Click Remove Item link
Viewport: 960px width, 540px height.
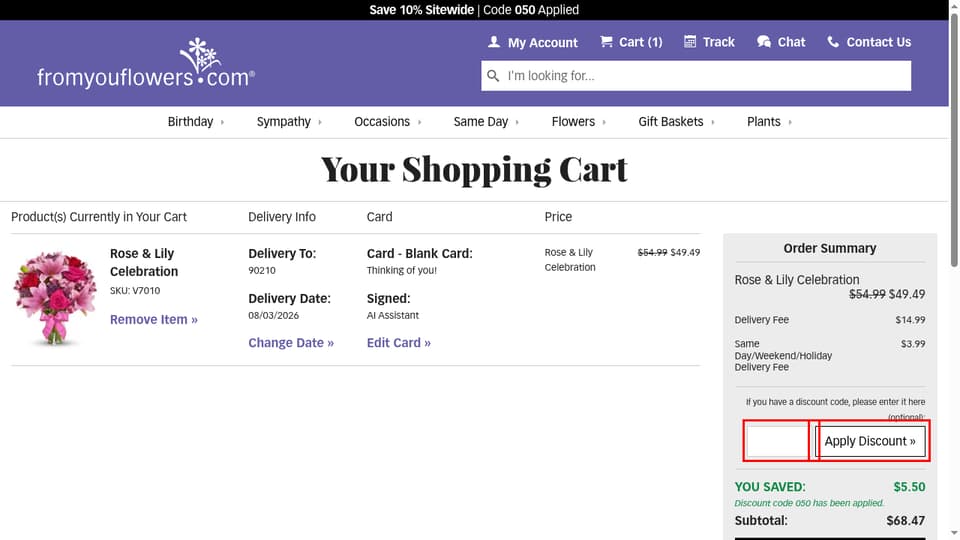pyautogui.click(x=154, y=320)
